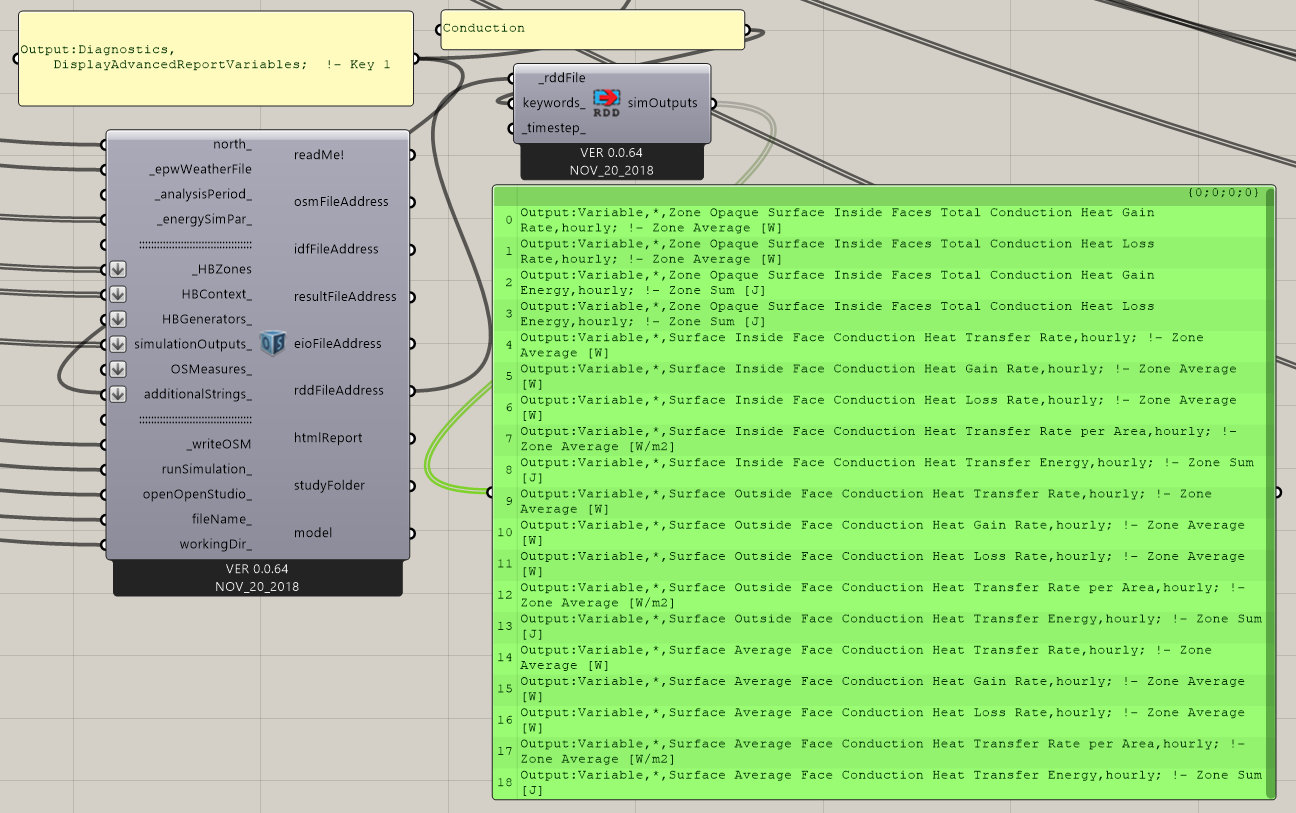
Task: Select the _writeOSM input
Action: [x=220, y=444]
